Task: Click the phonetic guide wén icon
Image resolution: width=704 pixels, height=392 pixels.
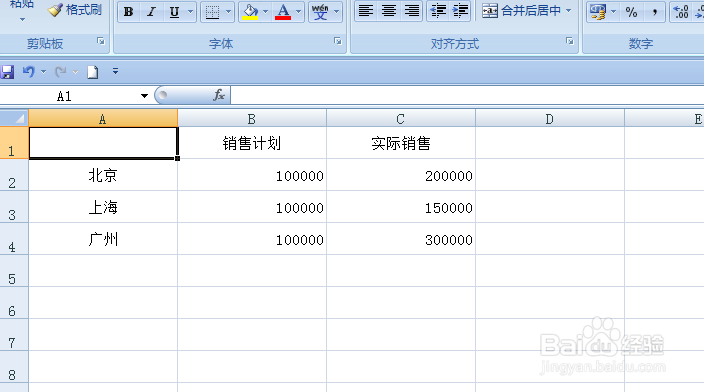Action: 320,12
